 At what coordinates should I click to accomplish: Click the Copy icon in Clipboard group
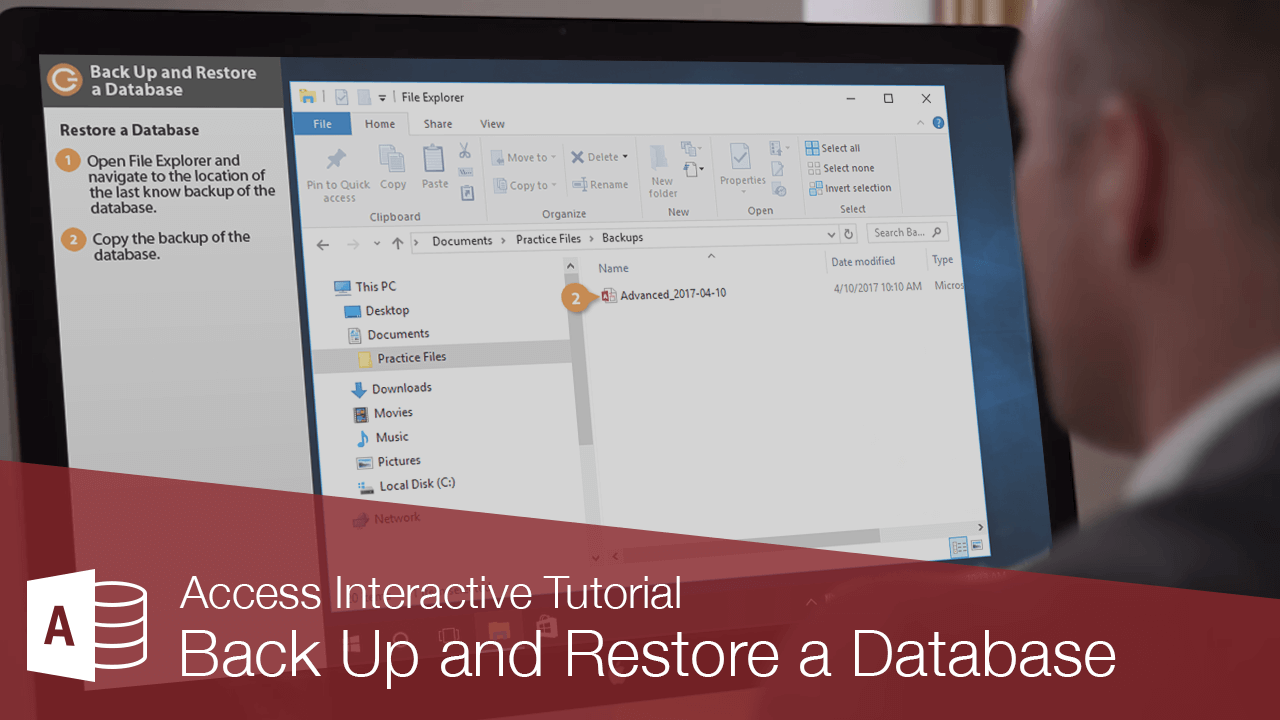(x=392, y=160)
